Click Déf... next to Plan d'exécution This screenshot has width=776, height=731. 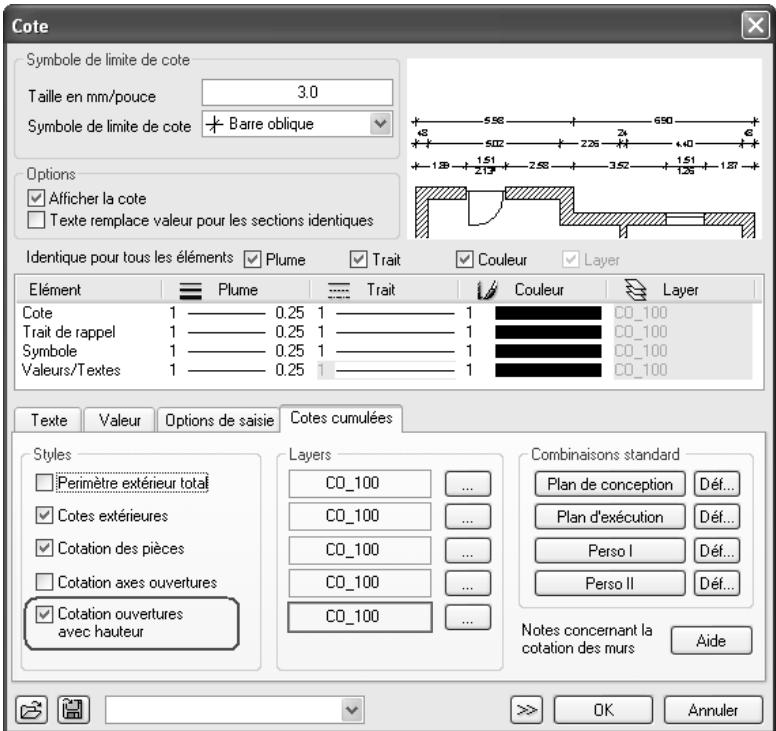(717, 517)
